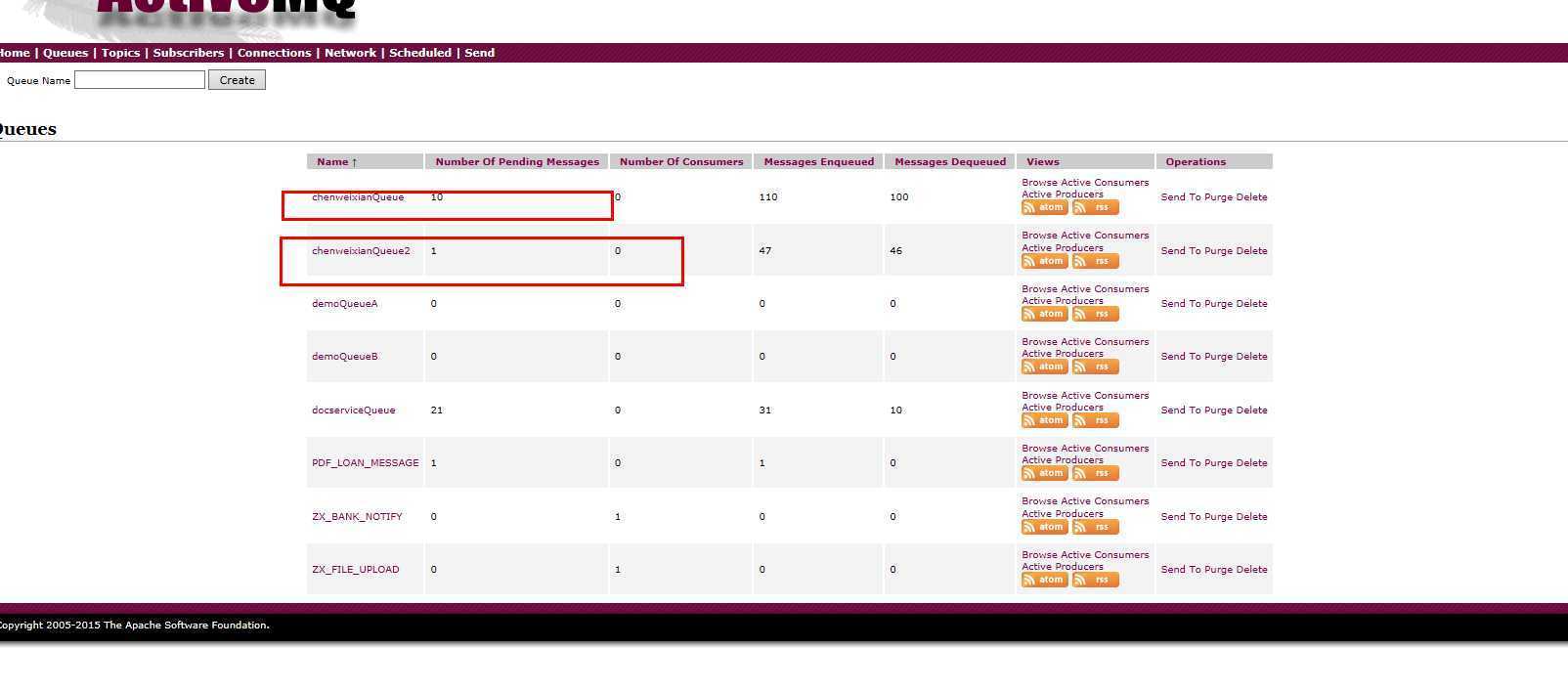
Task: Sort by Number Of Pending Messages header
Action: pyautogui.click(x=517, y=162)
